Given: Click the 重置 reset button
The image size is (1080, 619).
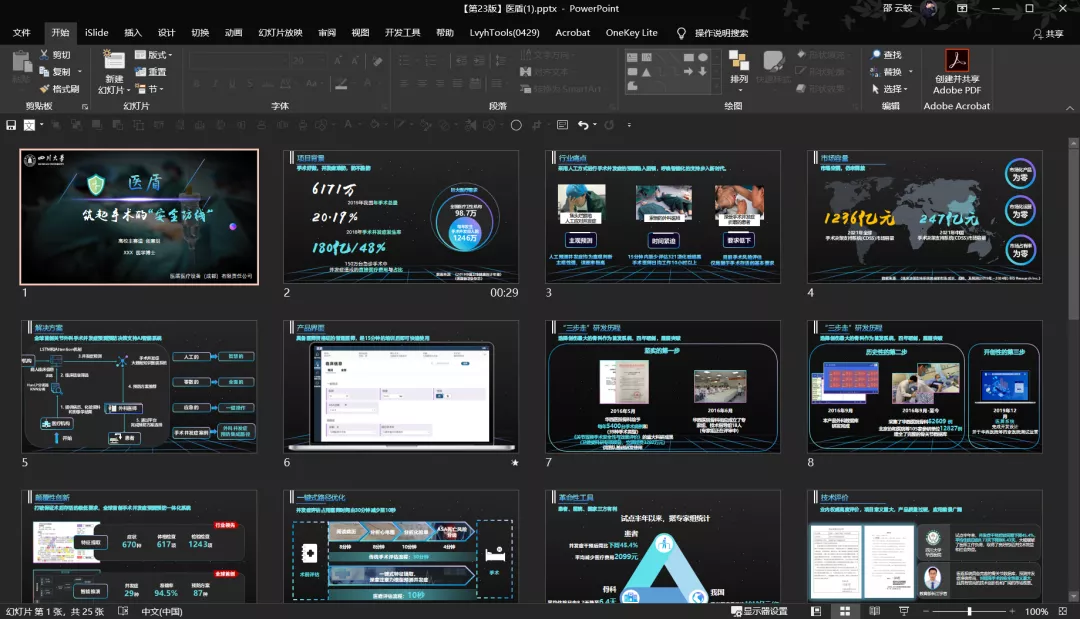Looking at the screenshot, I should [x=151, y=72].
